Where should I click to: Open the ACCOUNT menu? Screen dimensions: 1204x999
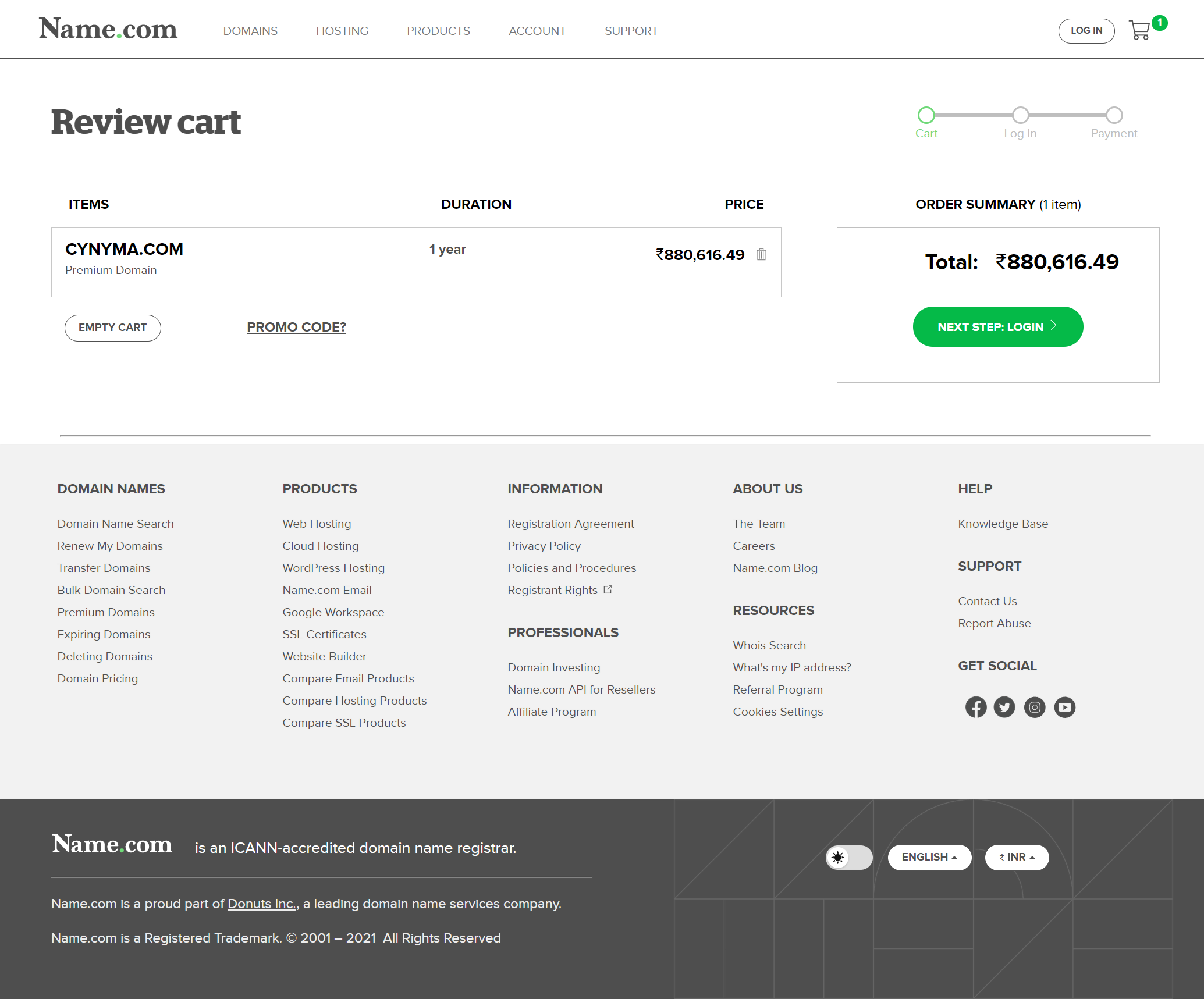pos(537,31)
